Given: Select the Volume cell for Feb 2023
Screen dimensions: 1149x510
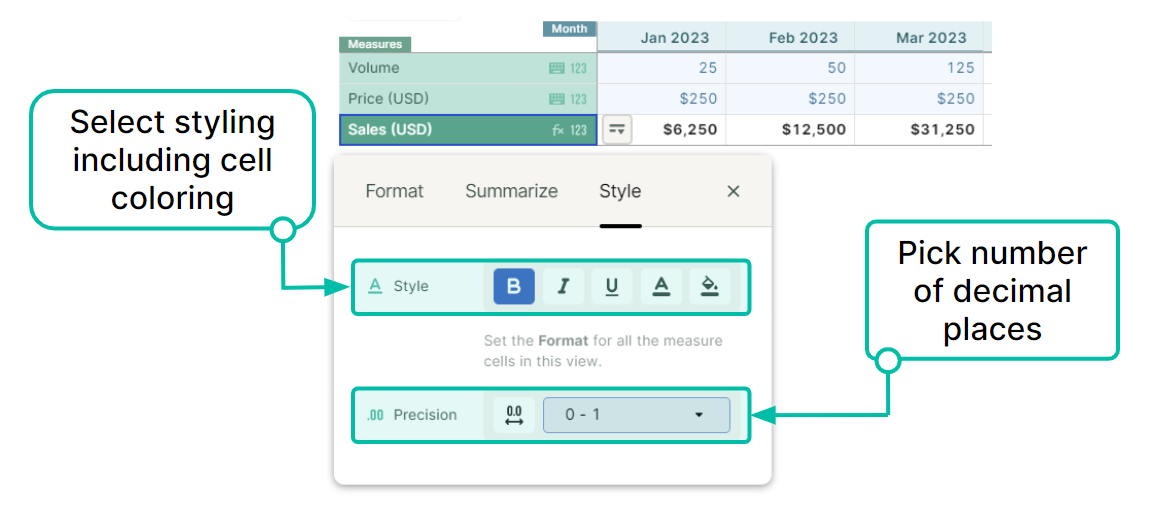Looking at the screenshot, I should click(790, 68).
